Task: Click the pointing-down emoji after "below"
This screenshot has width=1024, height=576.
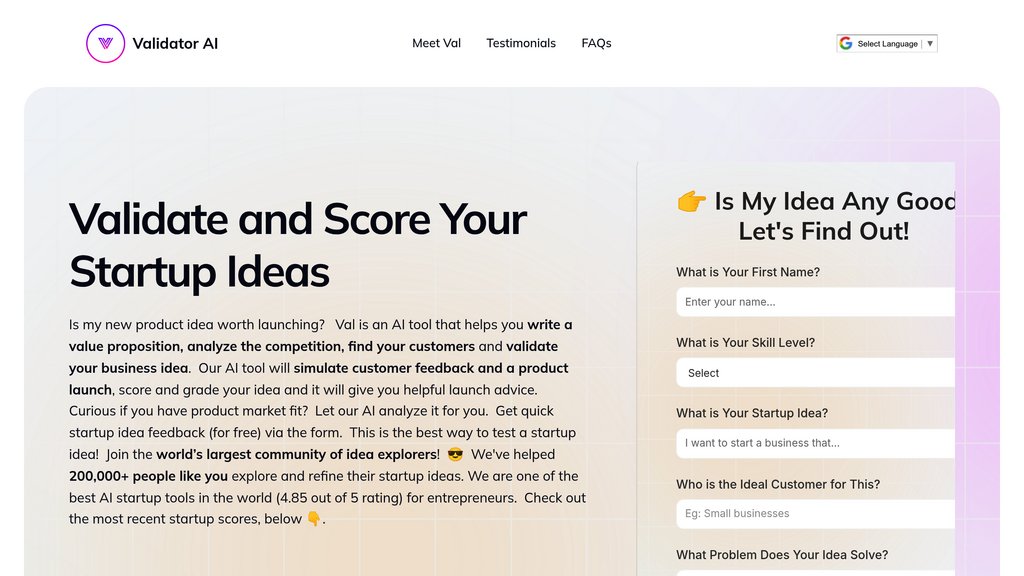Action: point(314,519)
